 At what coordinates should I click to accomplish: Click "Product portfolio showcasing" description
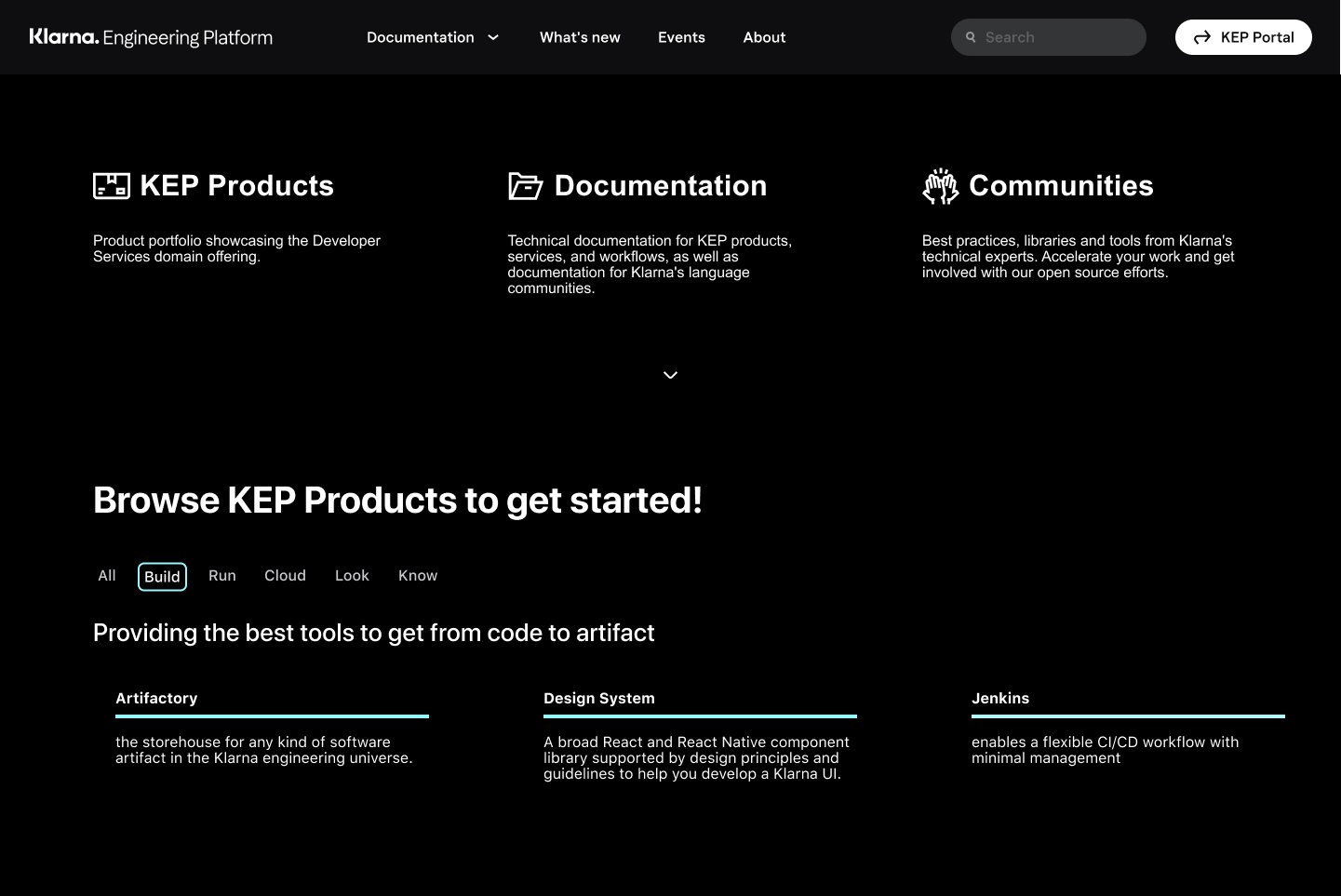tap(236, 248)
